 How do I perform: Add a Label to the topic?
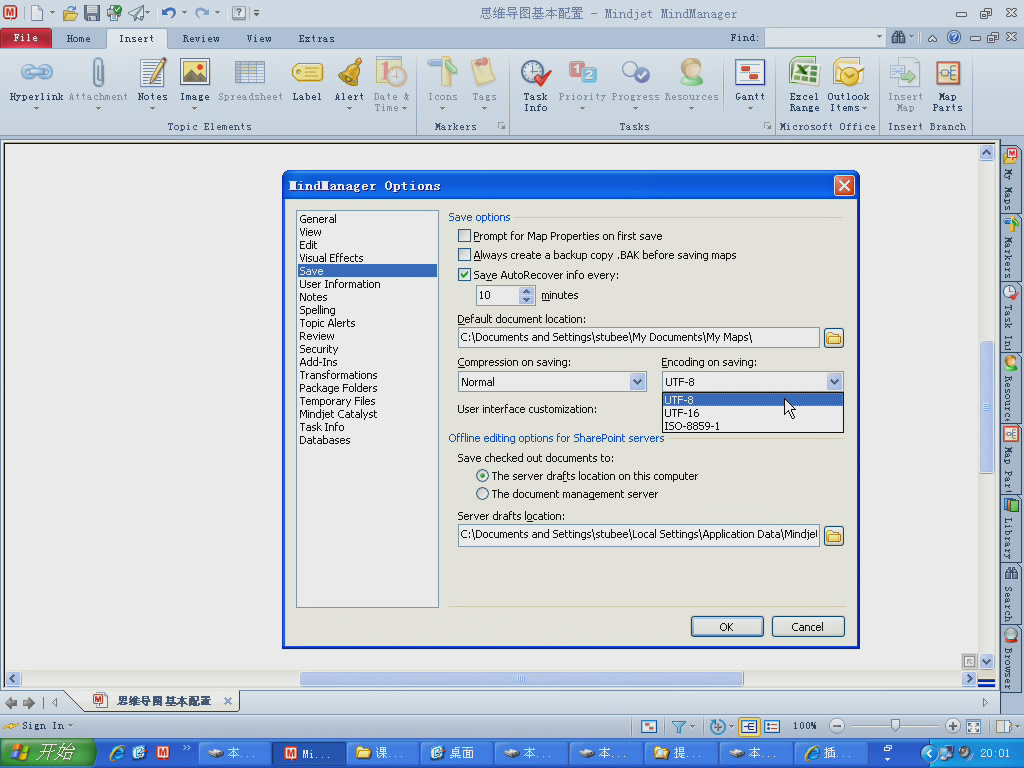(307, 81)
